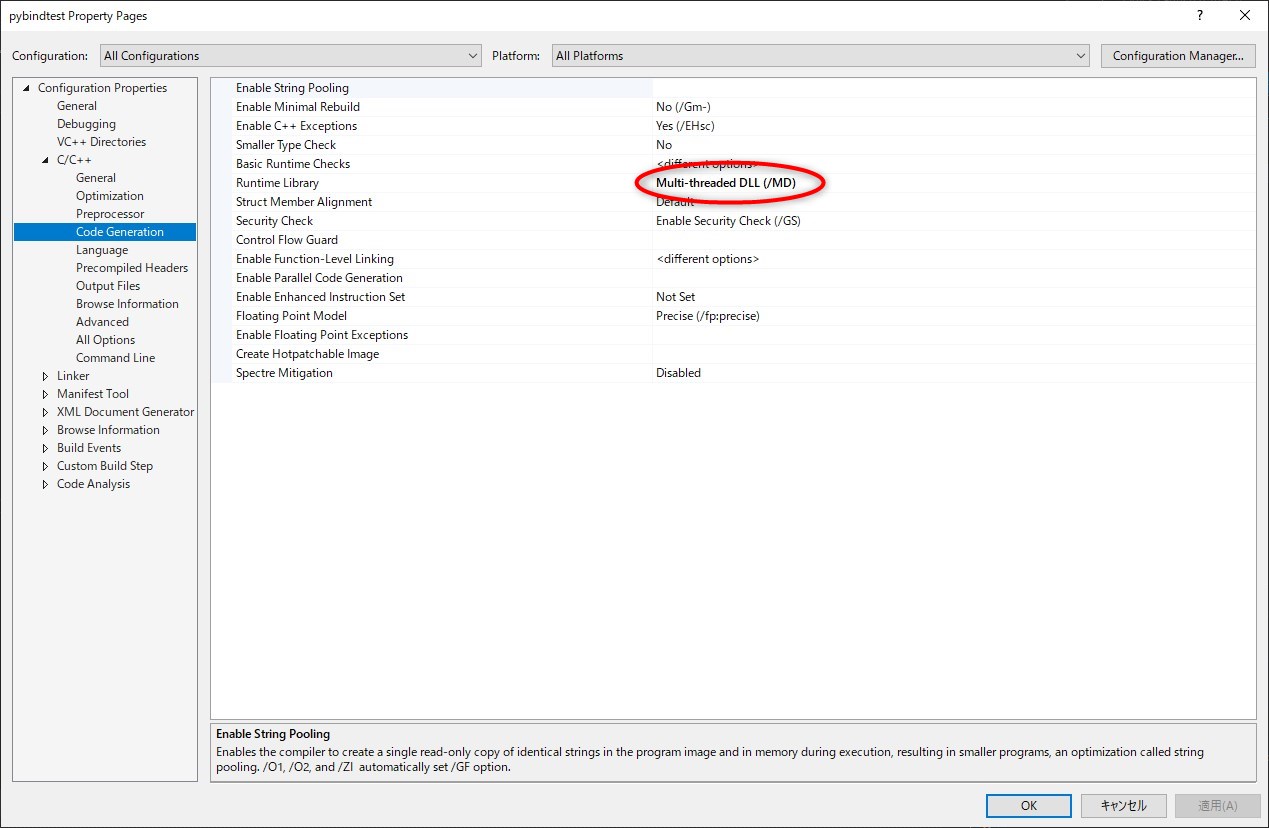Expand the Custom Build Step node

point(46,466)
